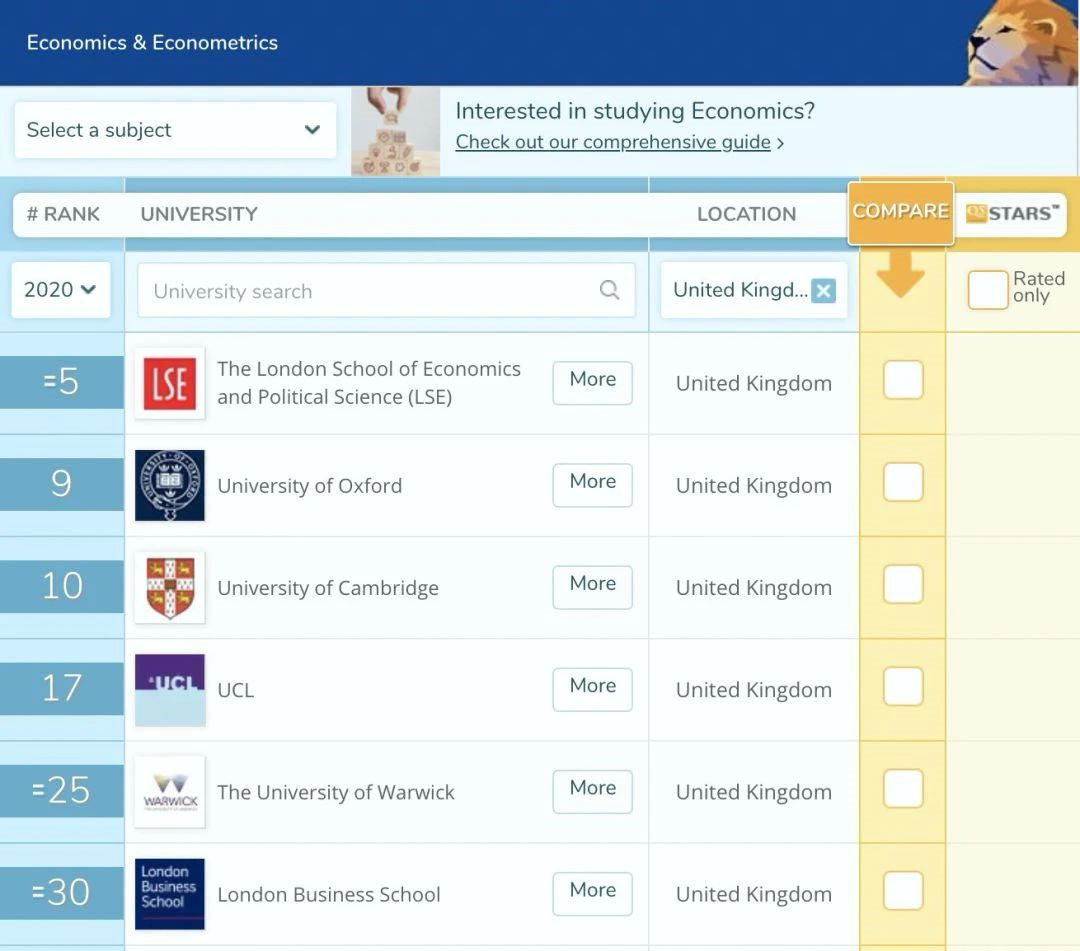
Task: Check LSE's compare checkbox
Action: pos(902,380)
